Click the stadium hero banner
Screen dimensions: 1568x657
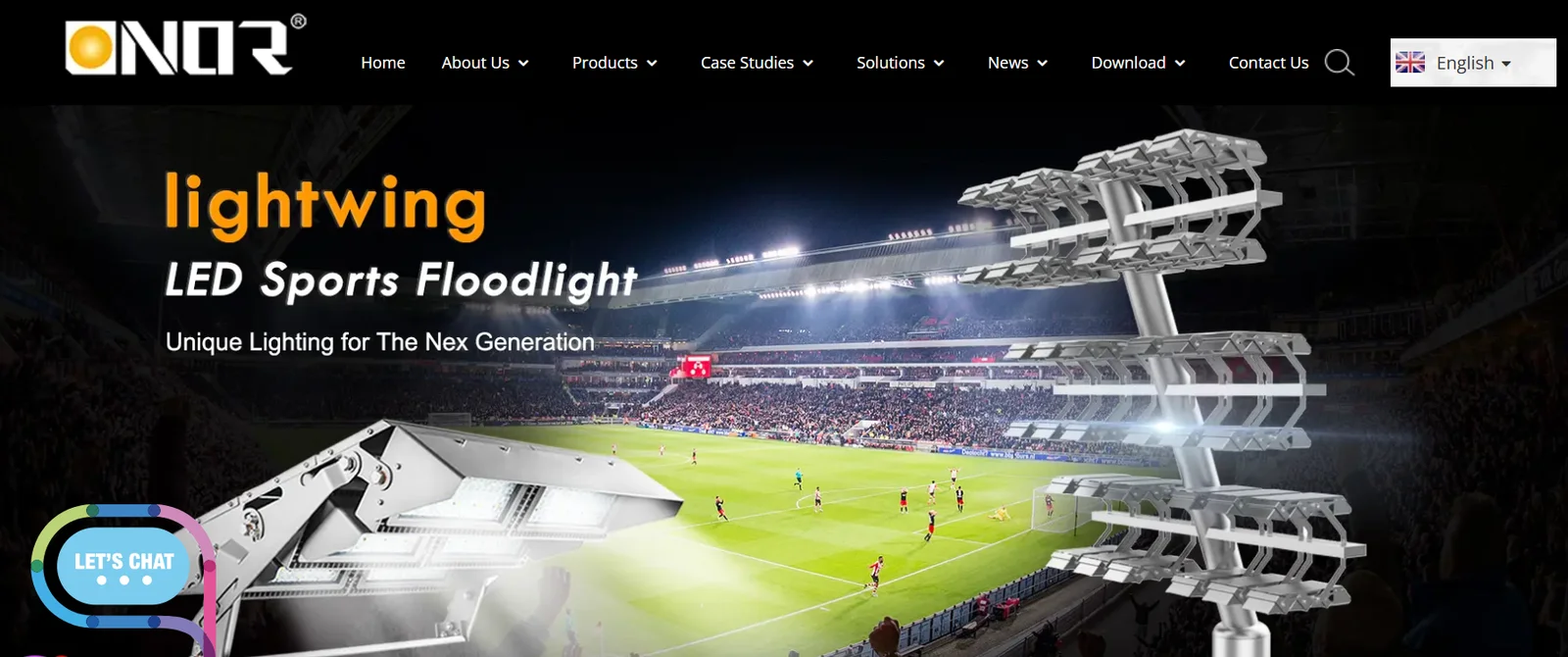pyautogui.click(x=784, y=381)
